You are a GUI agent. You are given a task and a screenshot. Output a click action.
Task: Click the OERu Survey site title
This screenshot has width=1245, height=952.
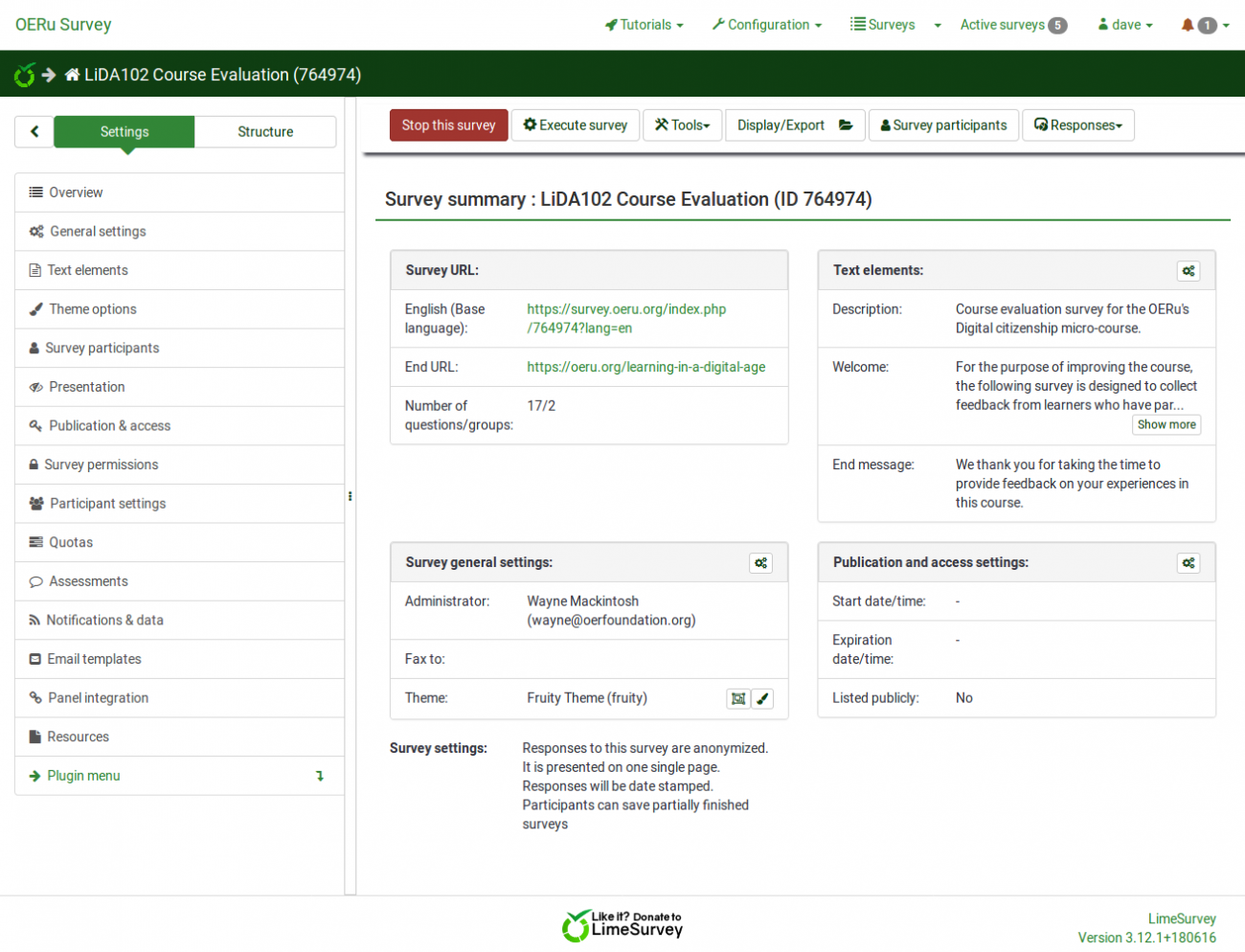click(x=63, y=25)
